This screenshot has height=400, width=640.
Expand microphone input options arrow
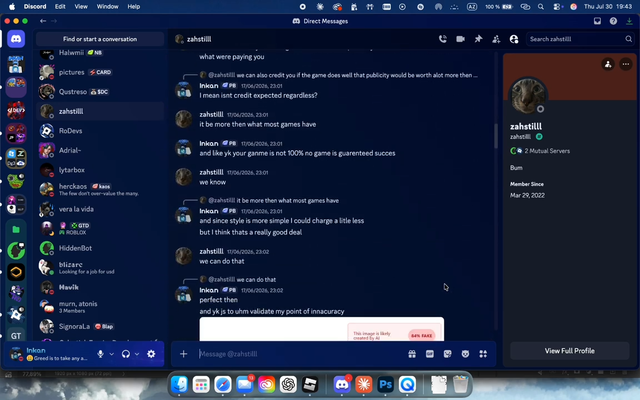click(x=111, y=354)
